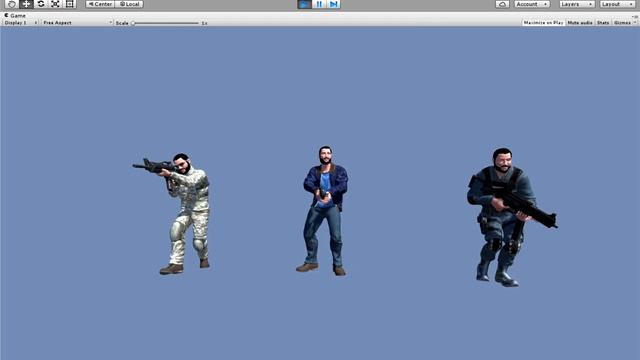Select the Rect transform tool

[69, 4]
